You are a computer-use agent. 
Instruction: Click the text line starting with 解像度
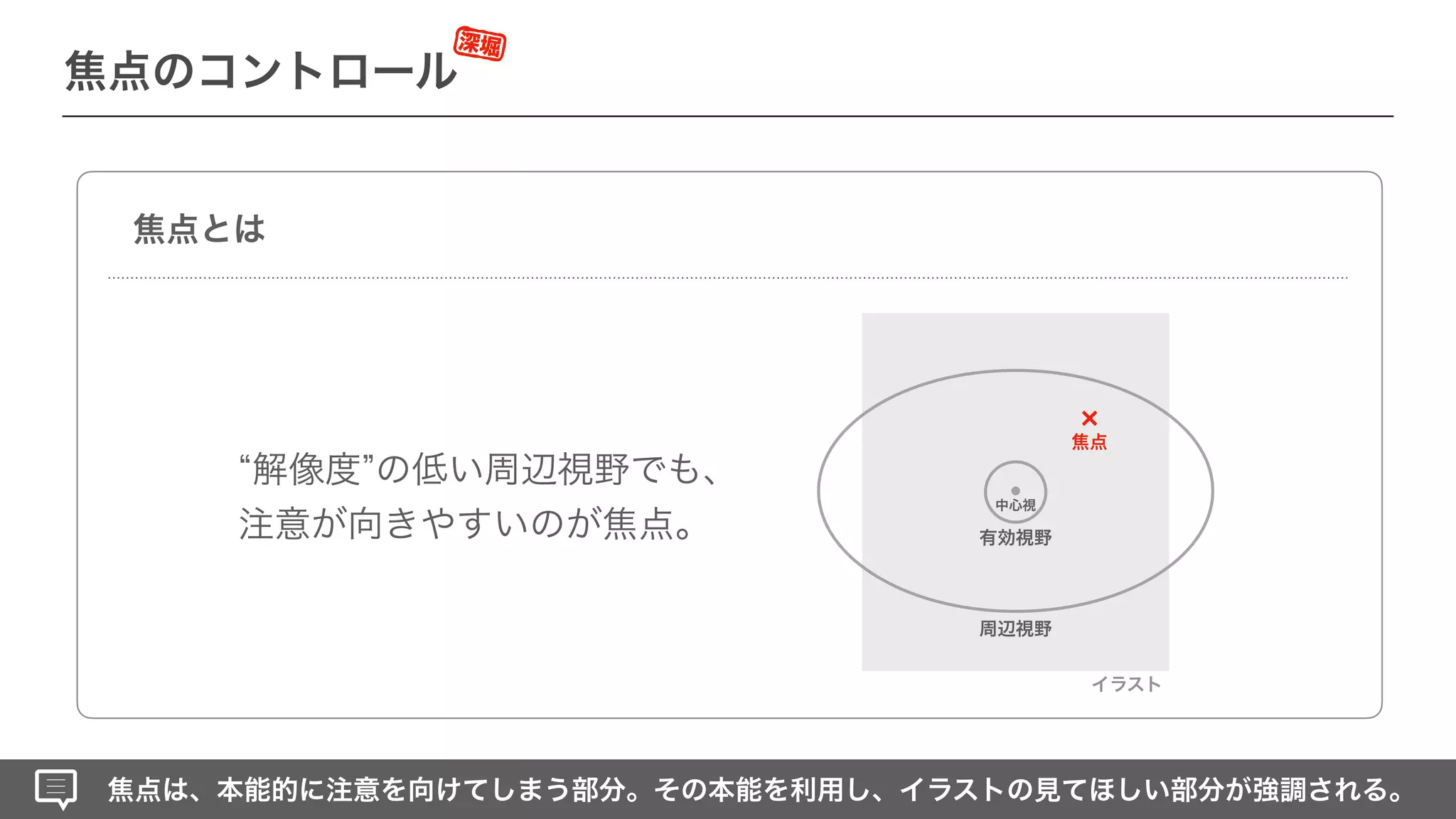[x=480, y=469]
